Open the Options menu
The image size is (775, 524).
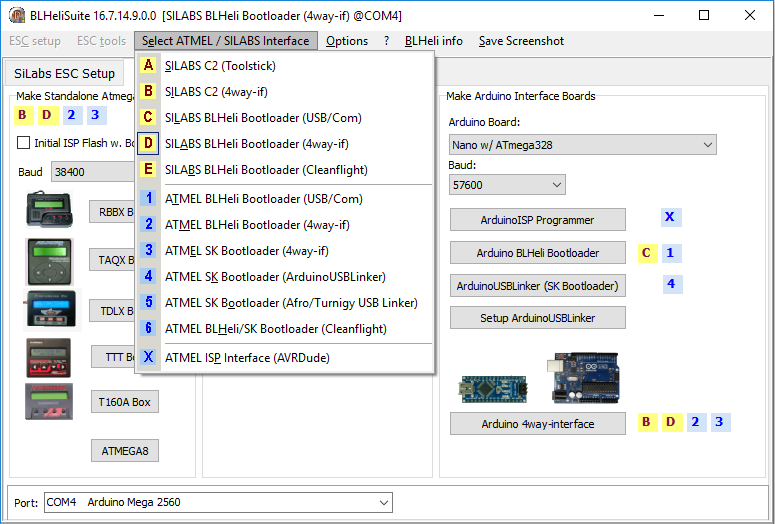(347, 41)
